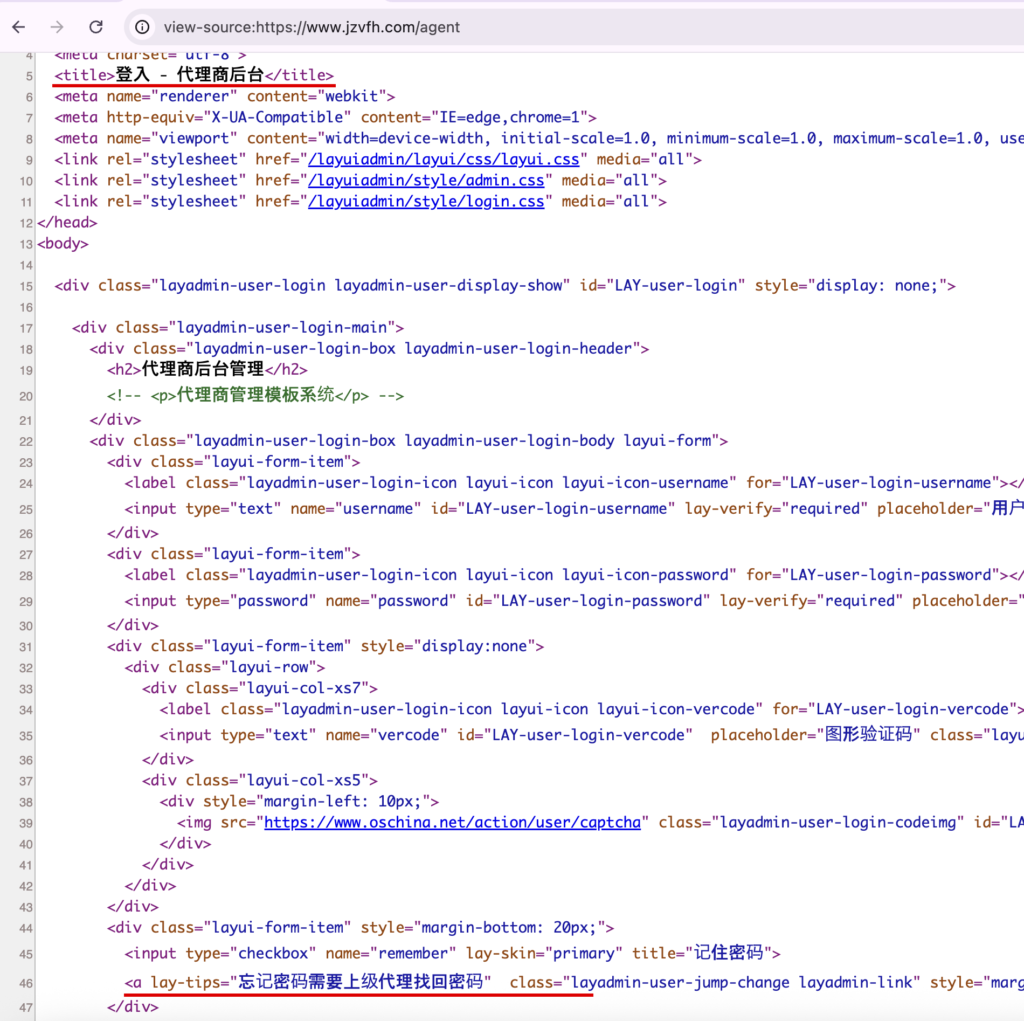
Task: Reload the page with the refresh icon
Action: click(x=96, y=27)
